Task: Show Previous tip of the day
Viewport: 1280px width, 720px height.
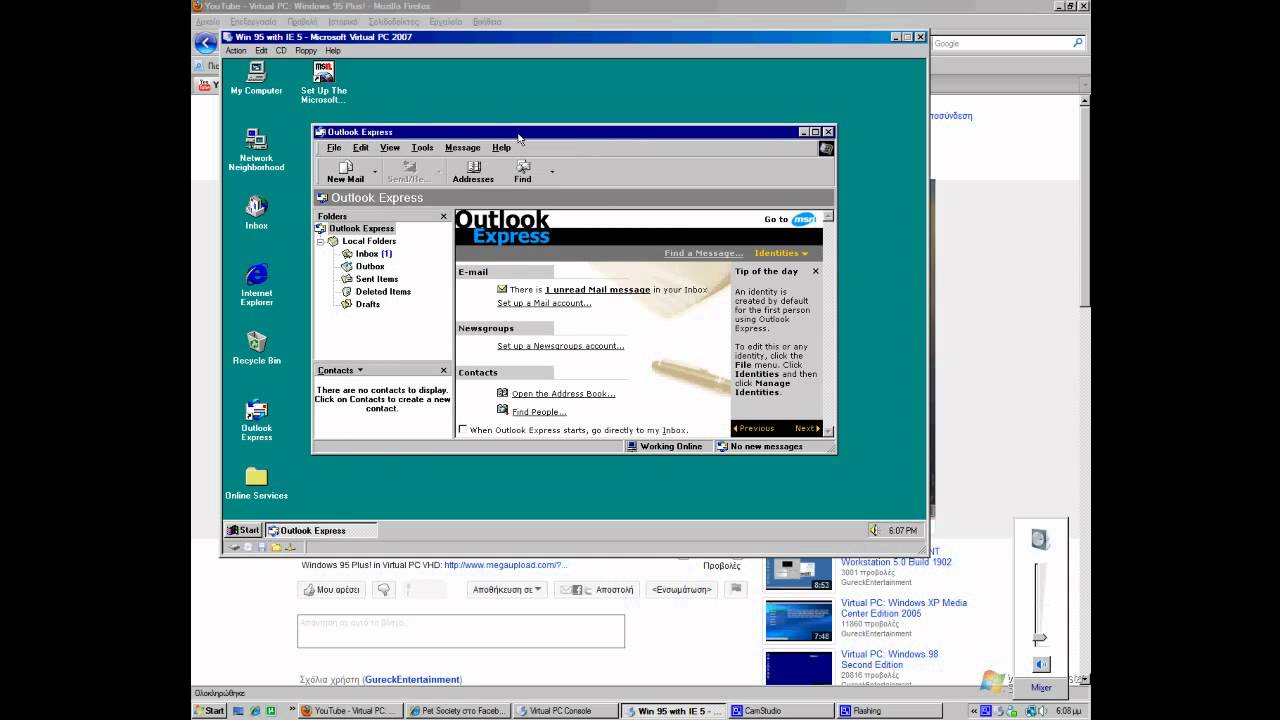Action: (x=754, y=428)
